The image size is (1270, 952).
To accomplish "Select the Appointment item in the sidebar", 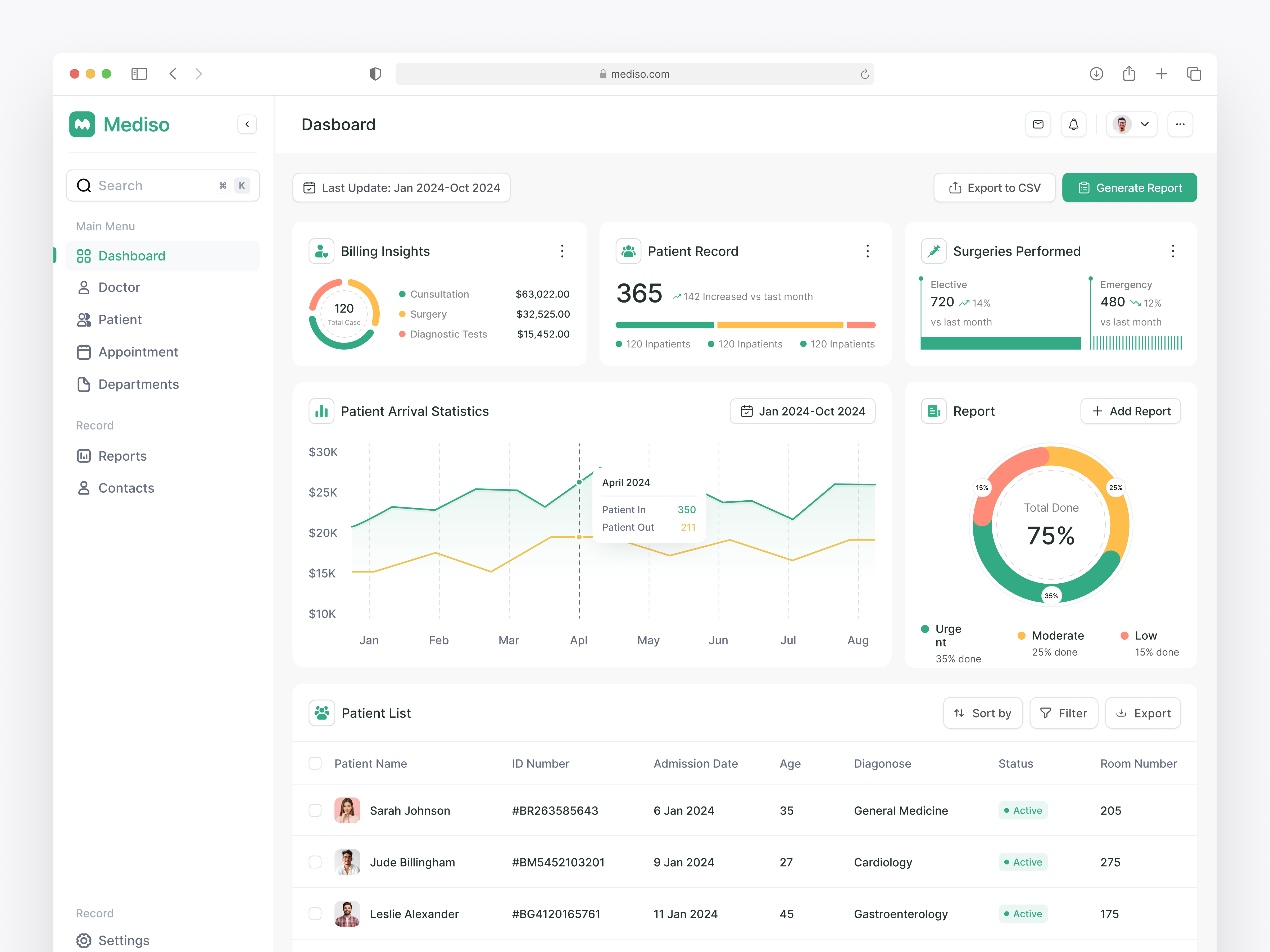I will click(x=138, y=352).
